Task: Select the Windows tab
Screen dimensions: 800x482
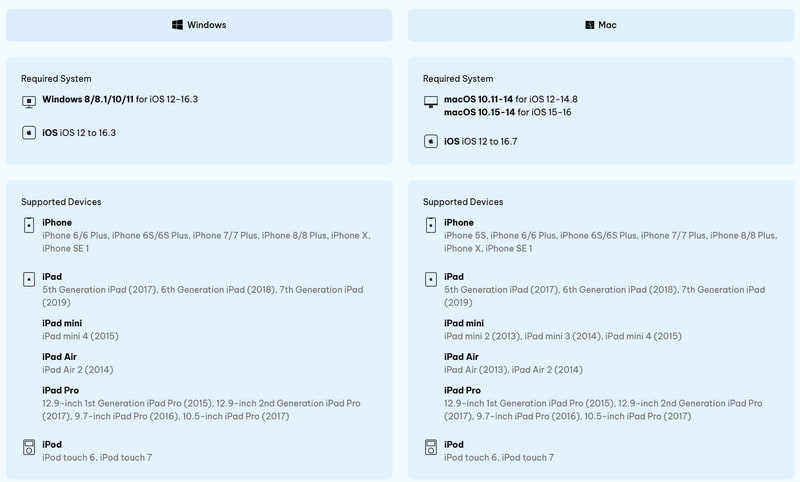Action: click(x=199, y=25)
